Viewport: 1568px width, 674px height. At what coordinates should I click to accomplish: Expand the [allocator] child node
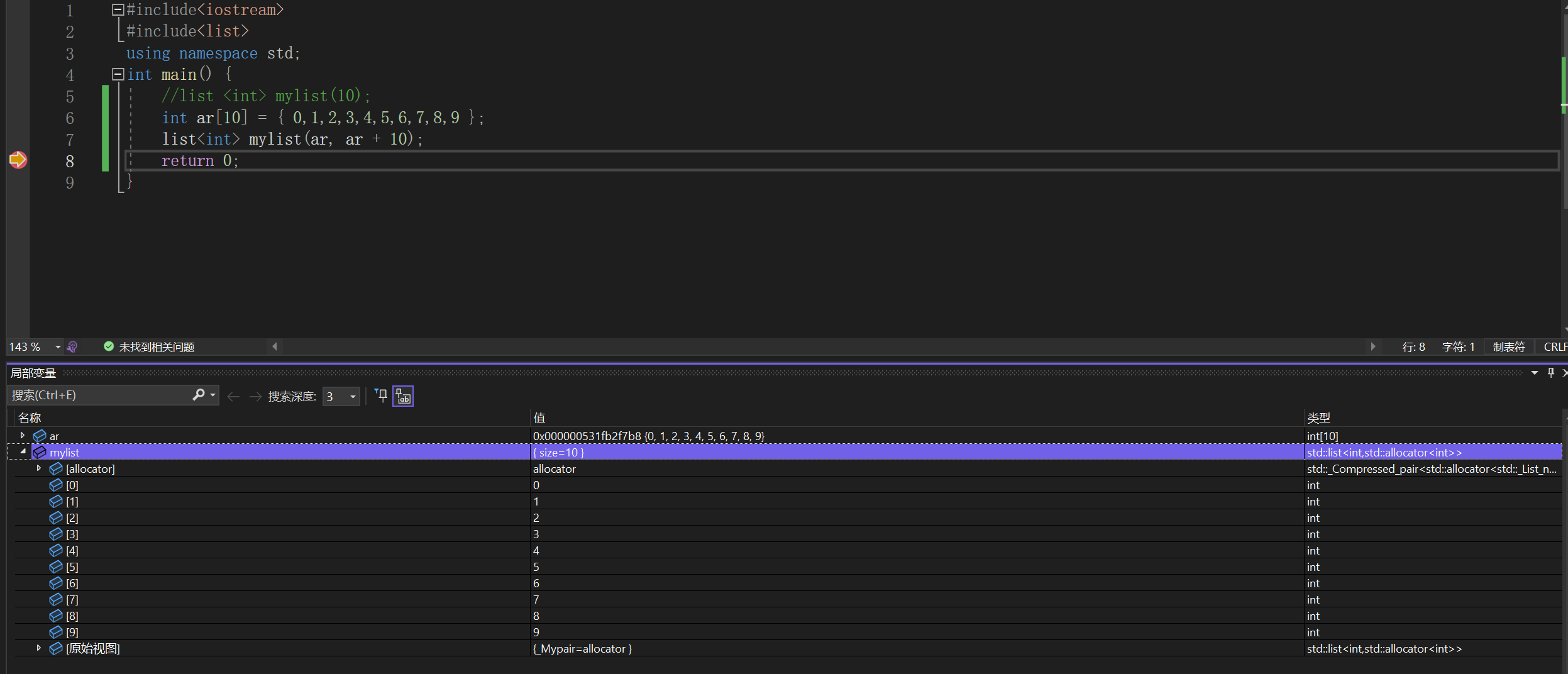click(x=39, y=468)
